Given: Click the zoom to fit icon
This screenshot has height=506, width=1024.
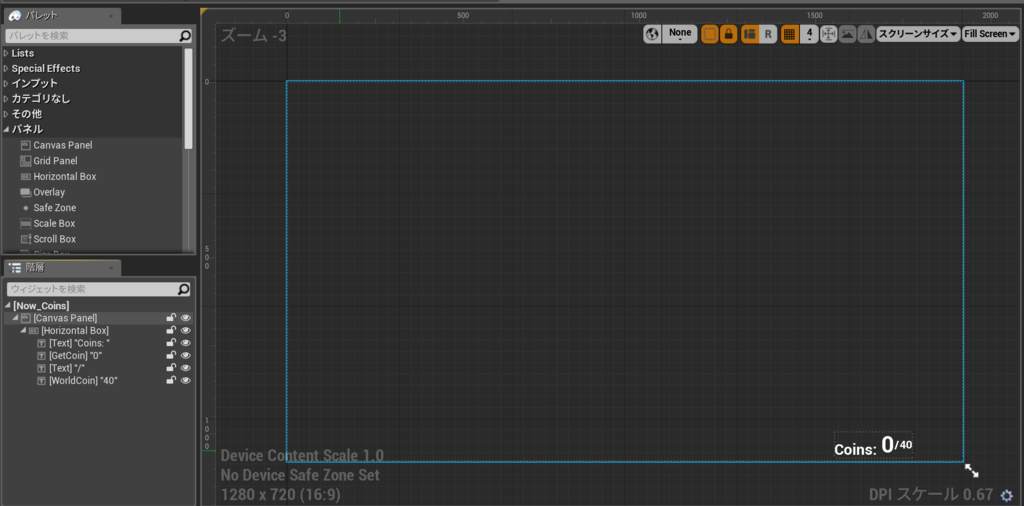Looking at the screenshot, I should tap(829, 34).
